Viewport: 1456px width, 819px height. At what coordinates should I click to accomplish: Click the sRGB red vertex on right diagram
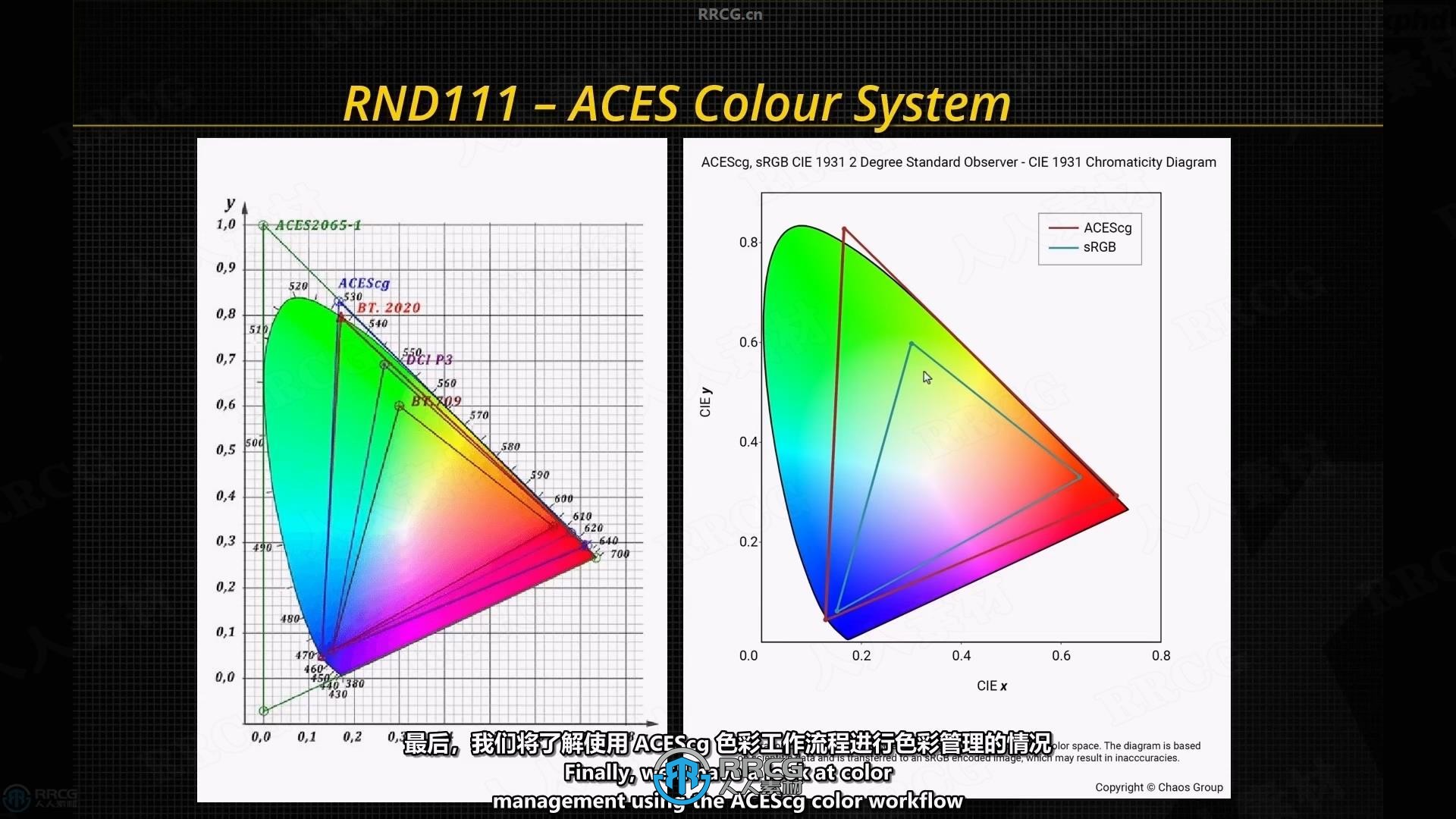(1080, 478)
